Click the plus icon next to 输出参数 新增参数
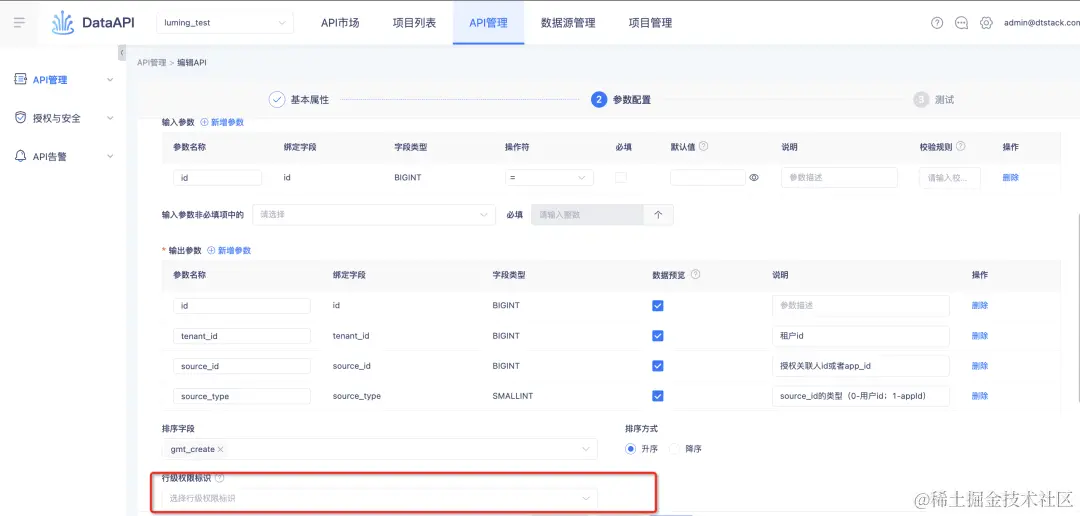 point(211,250)
